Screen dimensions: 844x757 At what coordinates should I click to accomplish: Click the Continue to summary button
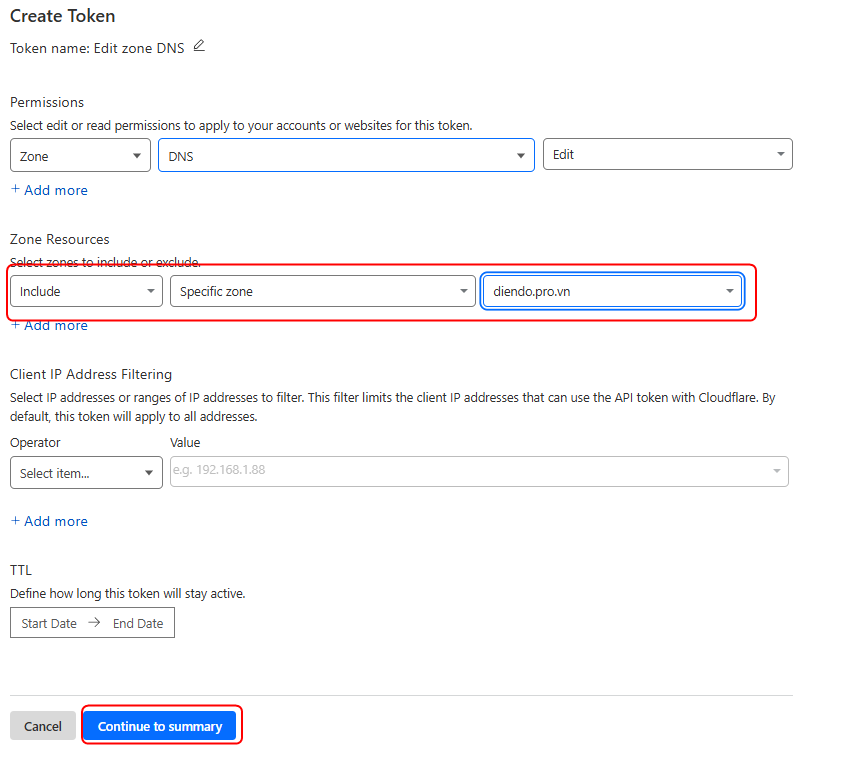(160, 726)
